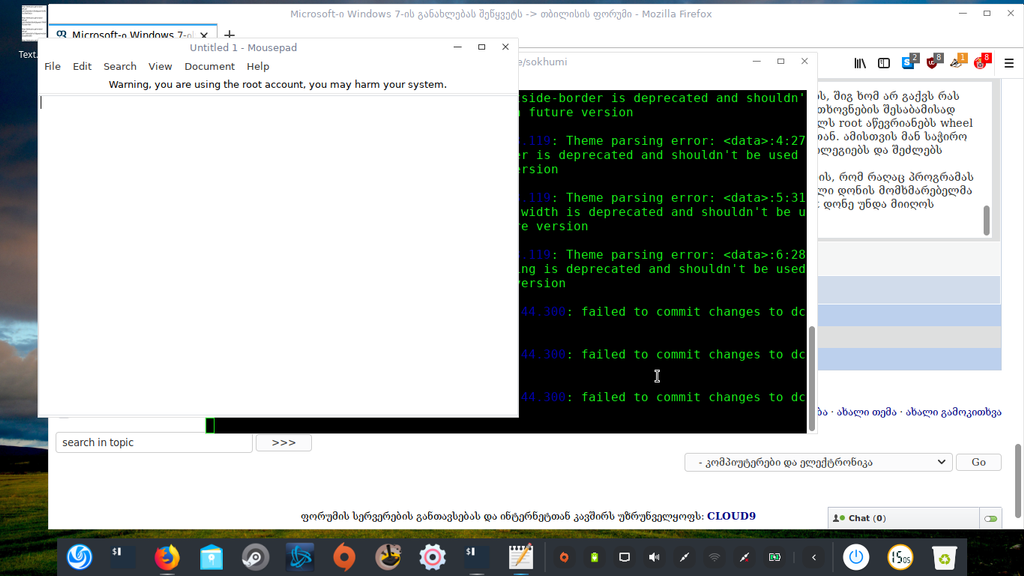Maximize the terminal window
The image size is (1024, 576).
point(780,61)
